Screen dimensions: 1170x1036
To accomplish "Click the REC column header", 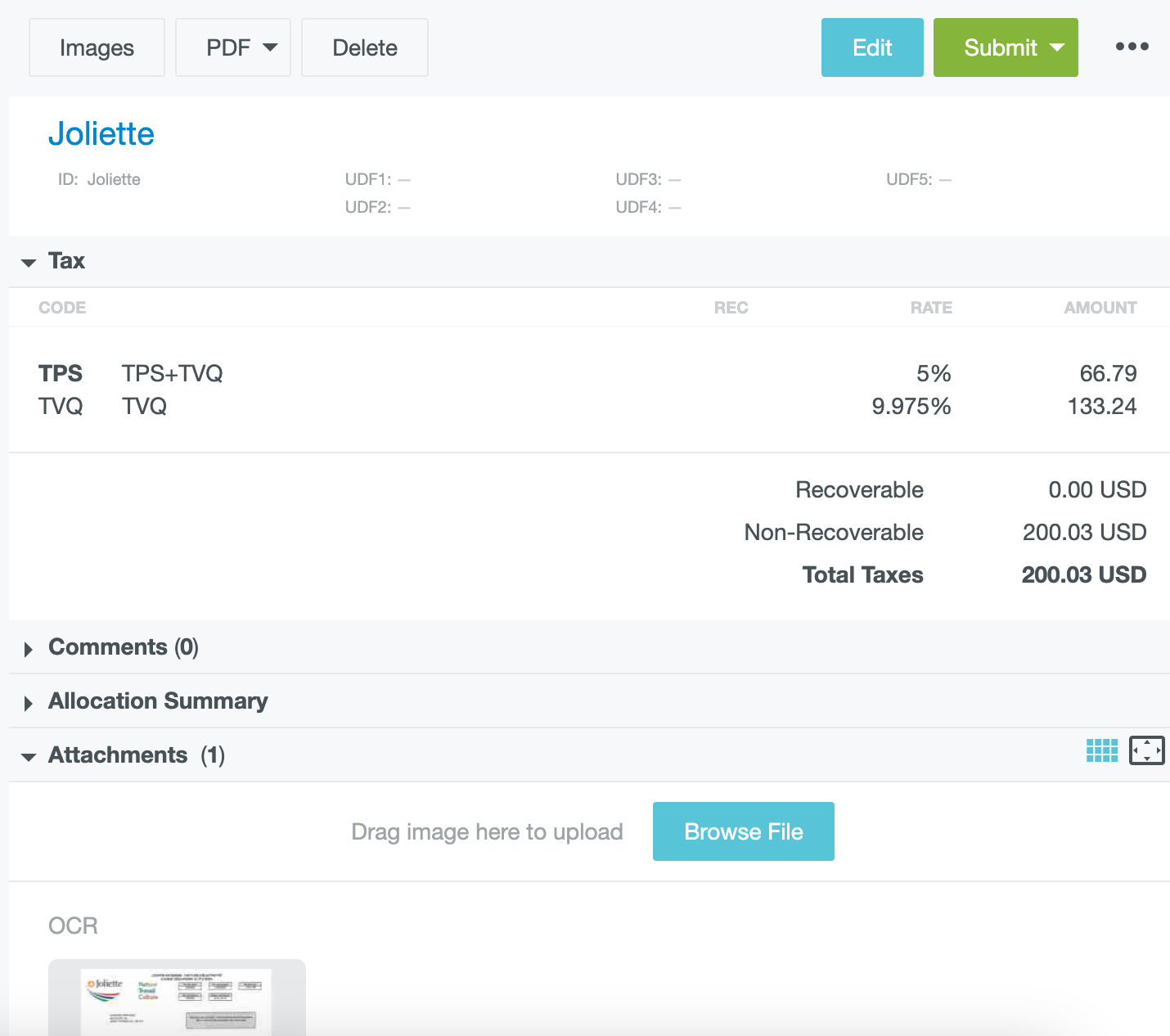I will pyautogui.click(x=731, y=308).
